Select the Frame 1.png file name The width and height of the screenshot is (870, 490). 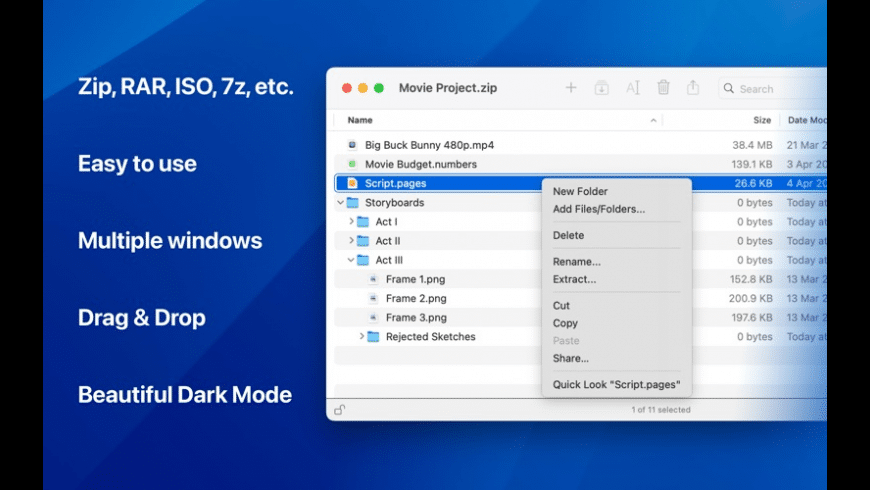click(416, 279)
